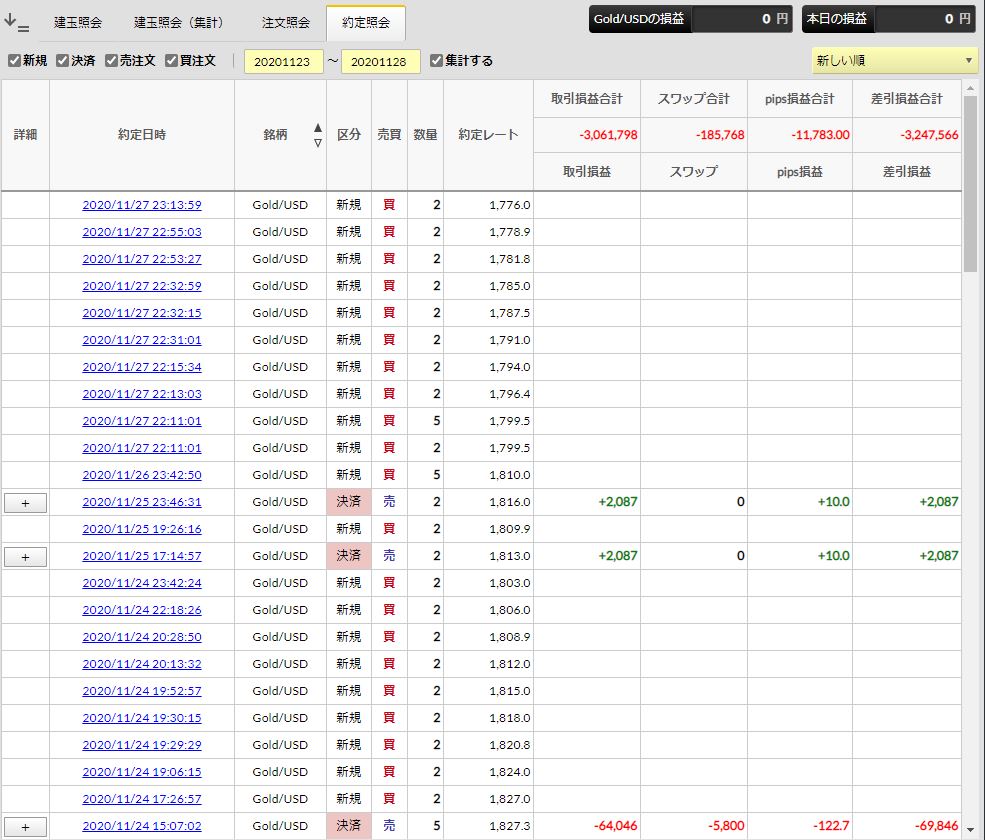Open execution 2020/11/27 22:32:59 link

coord(142,286)
